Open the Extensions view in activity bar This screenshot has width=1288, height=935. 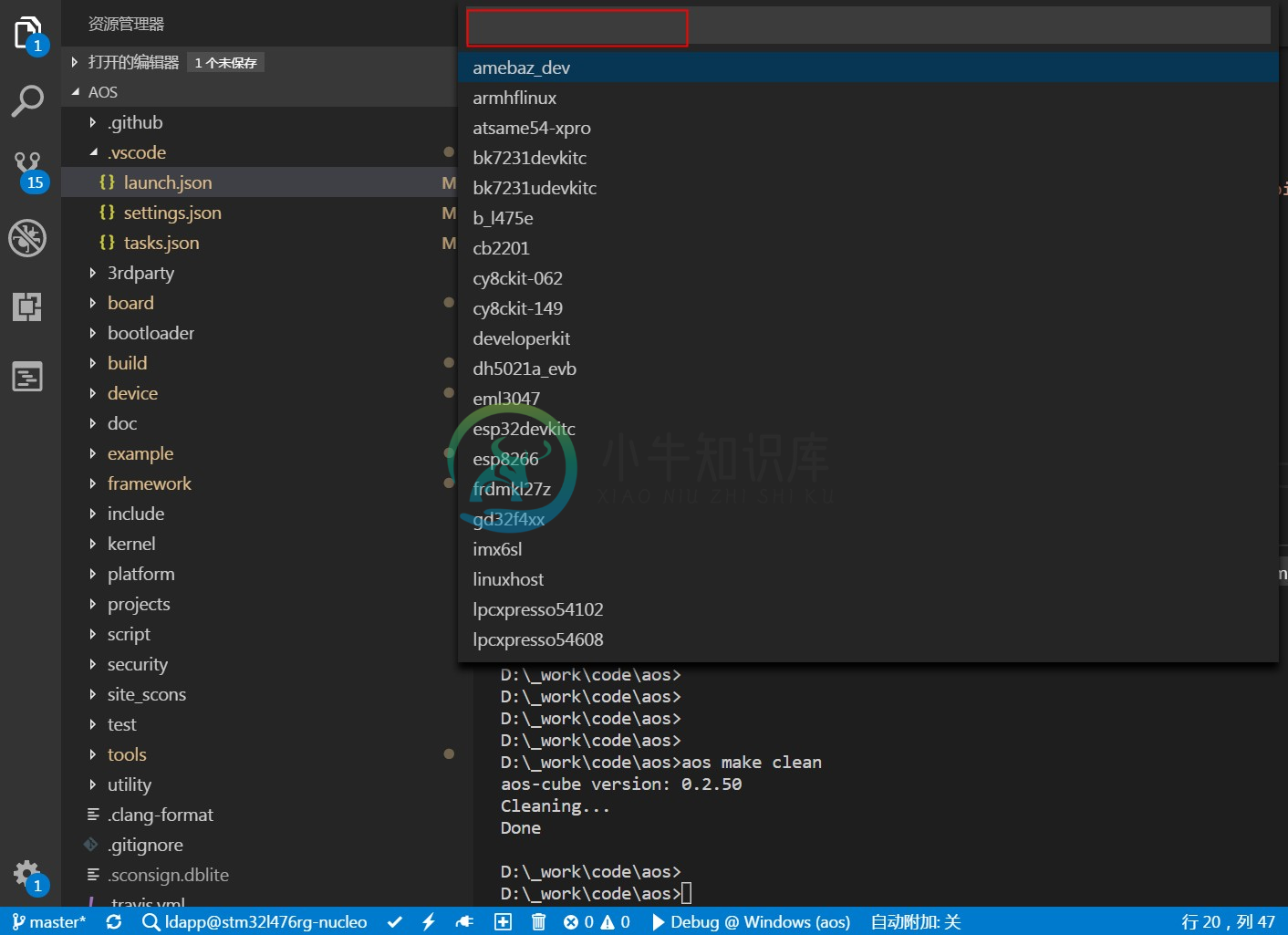coord(27,307)
